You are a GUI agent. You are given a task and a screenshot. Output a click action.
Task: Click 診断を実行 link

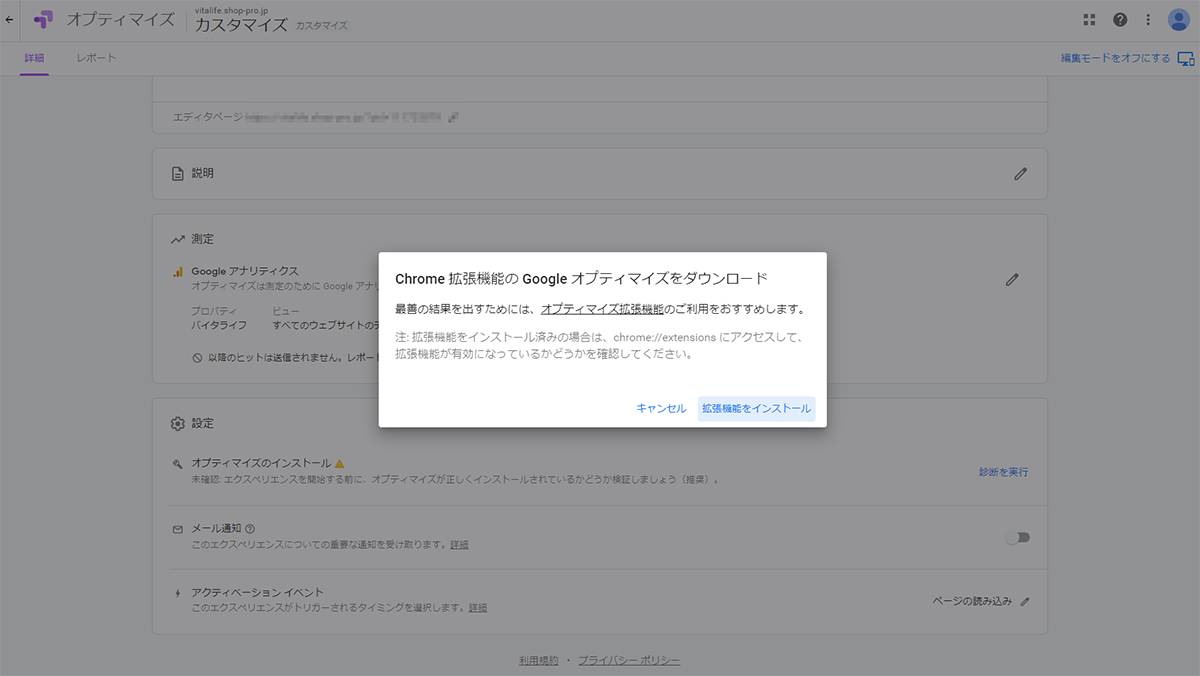click(x=1003, y=472)
